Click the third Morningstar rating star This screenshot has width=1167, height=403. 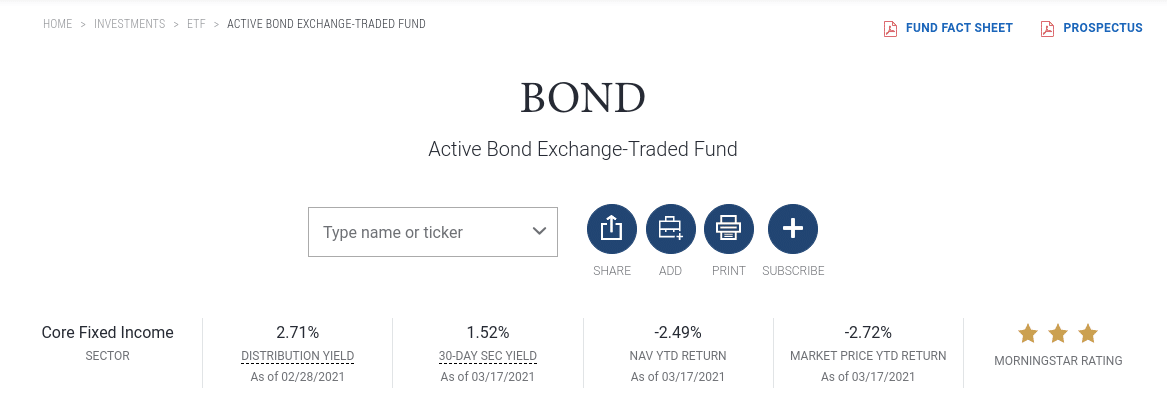pos(1087,333)
